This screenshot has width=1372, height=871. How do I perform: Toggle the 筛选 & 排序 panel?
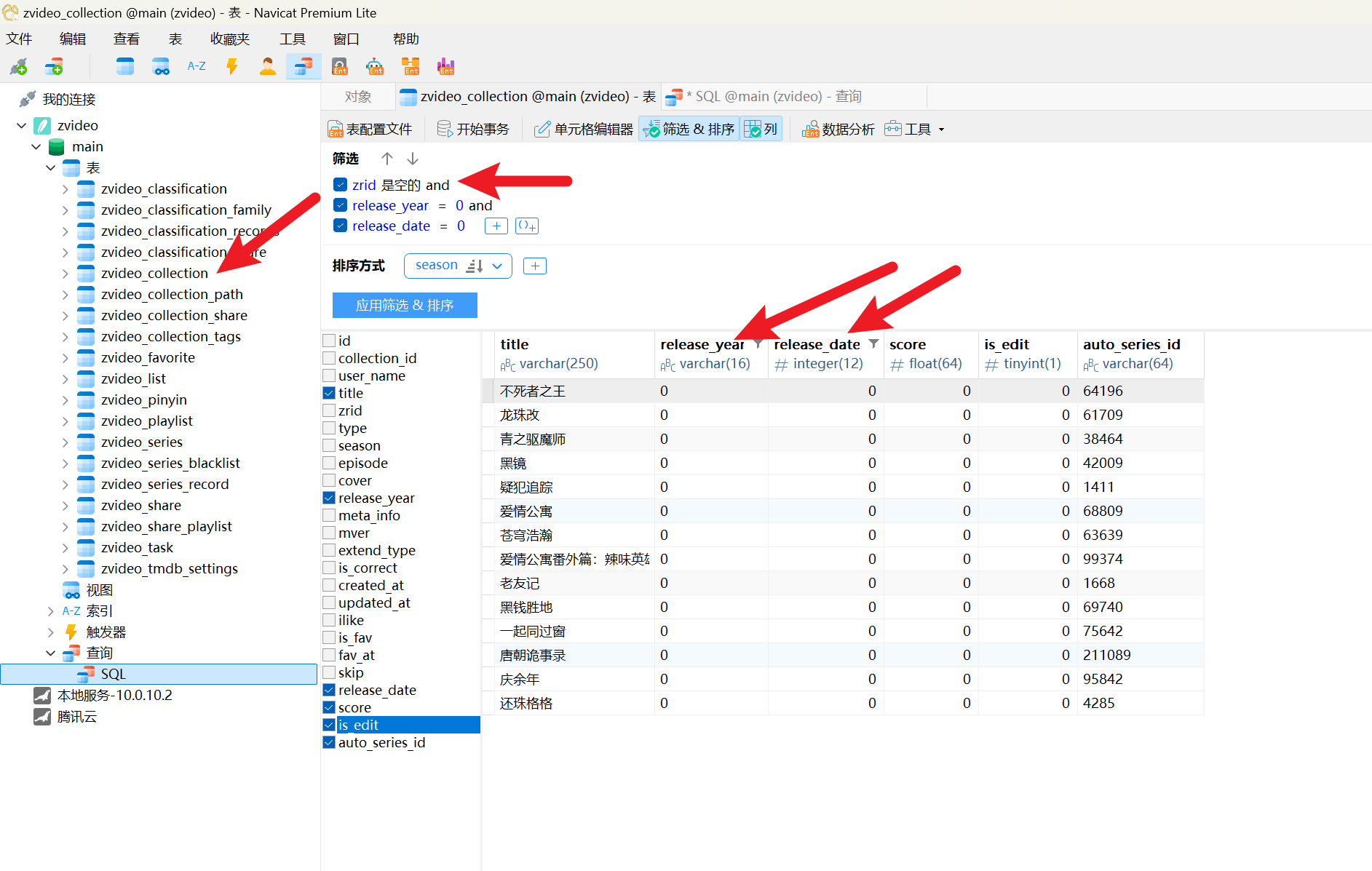click(689, 130)
